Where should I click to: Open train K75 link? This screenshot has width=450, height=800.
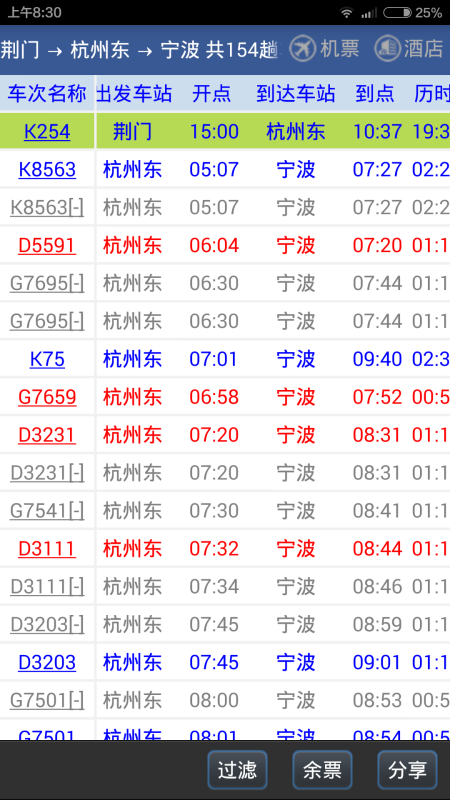coord(47,359)
